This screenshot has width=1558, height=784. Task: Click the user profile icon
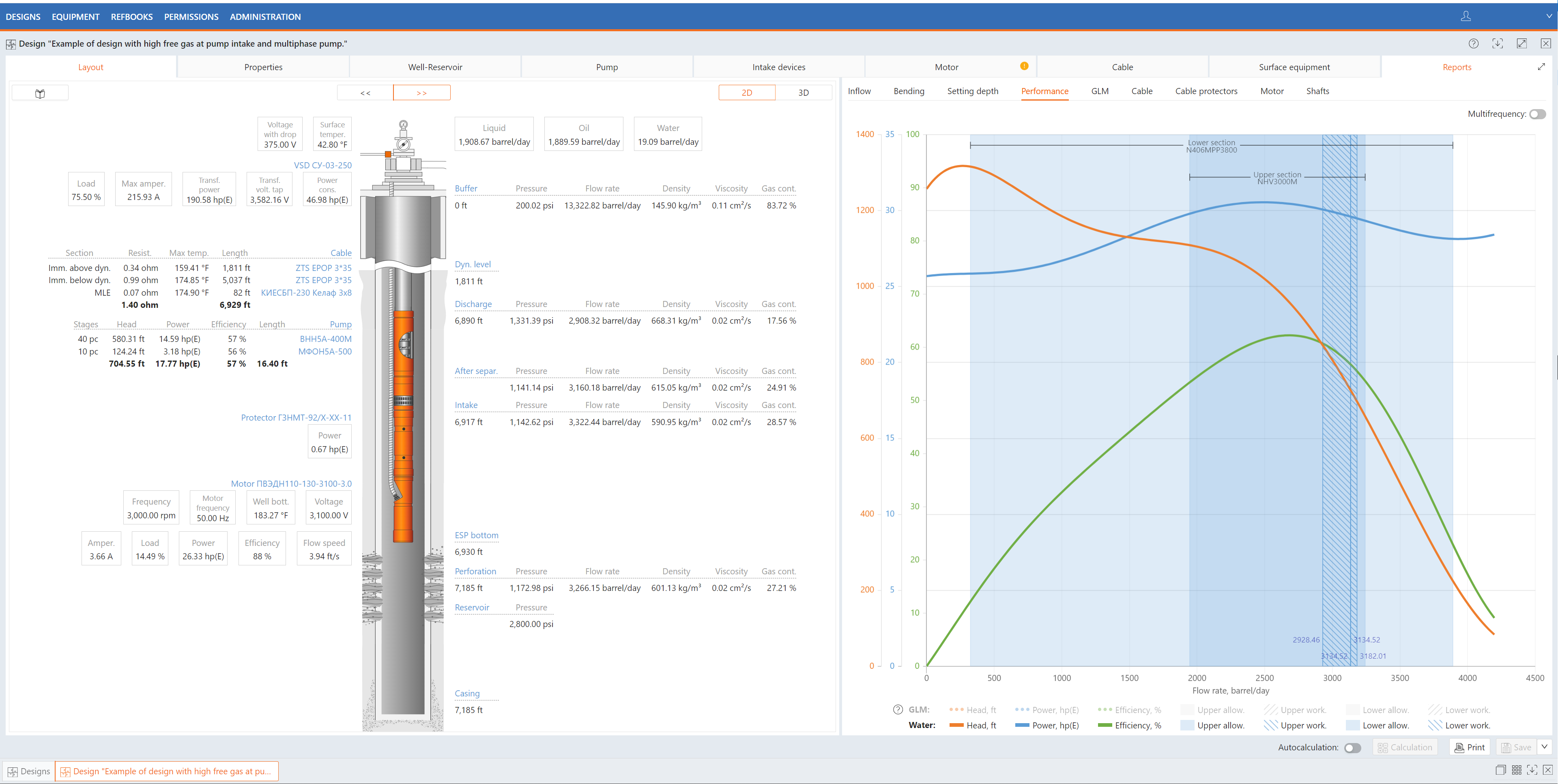[x=1466, y=16]
